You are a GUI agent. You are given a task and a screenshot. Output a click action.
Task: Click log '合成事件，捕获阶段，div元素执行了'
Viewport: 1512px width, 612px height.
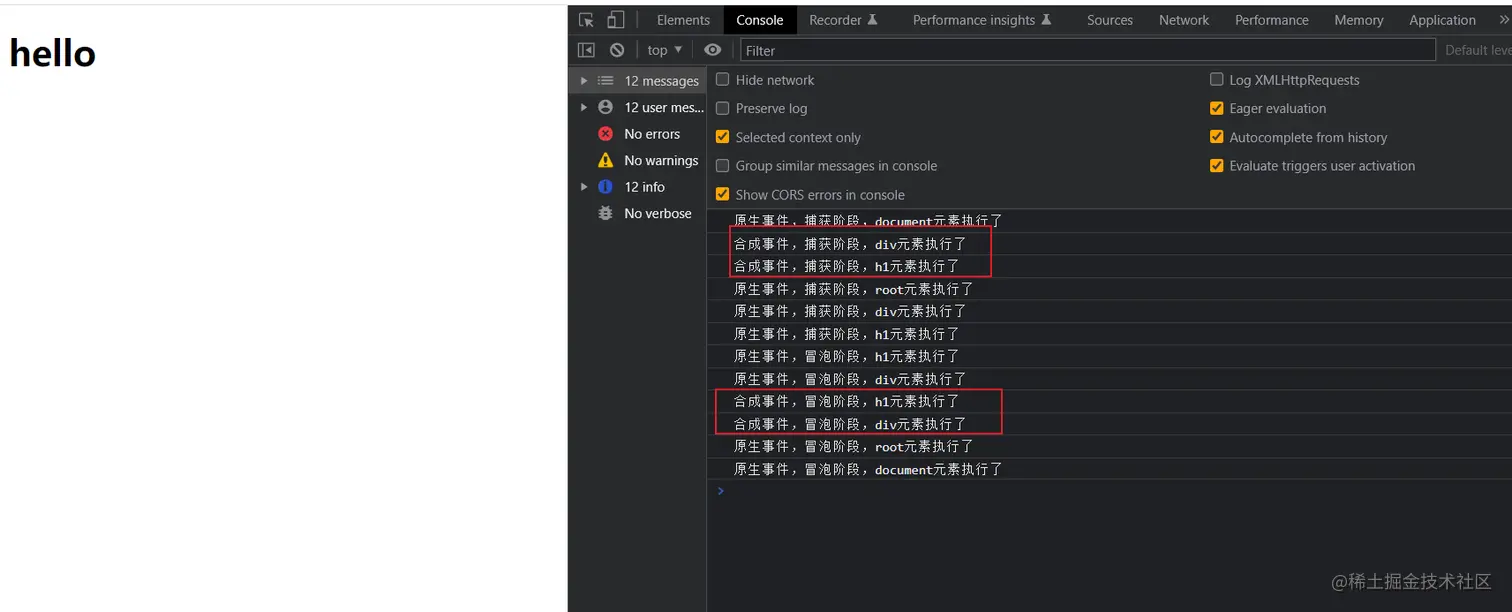[x=850, y=244]
